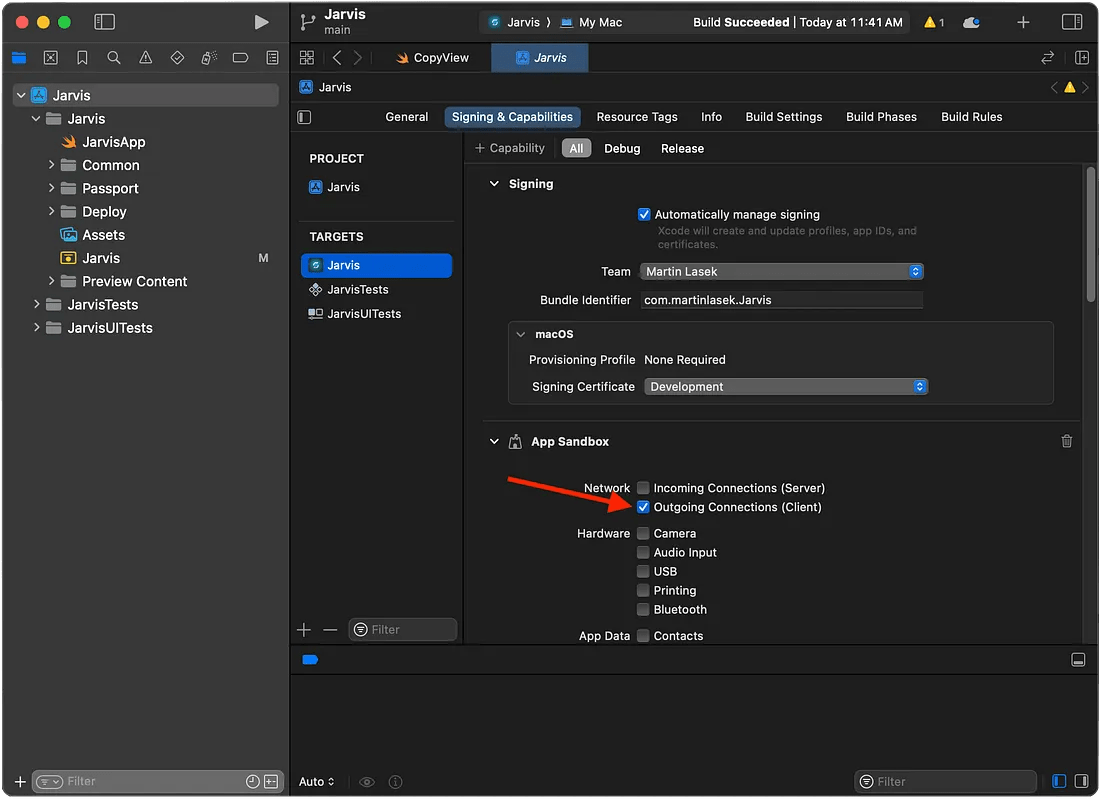The height and width of the screenshot is (799, 1100).
Task: Open the Source Control navigator
Action: (x=51, y=58)
